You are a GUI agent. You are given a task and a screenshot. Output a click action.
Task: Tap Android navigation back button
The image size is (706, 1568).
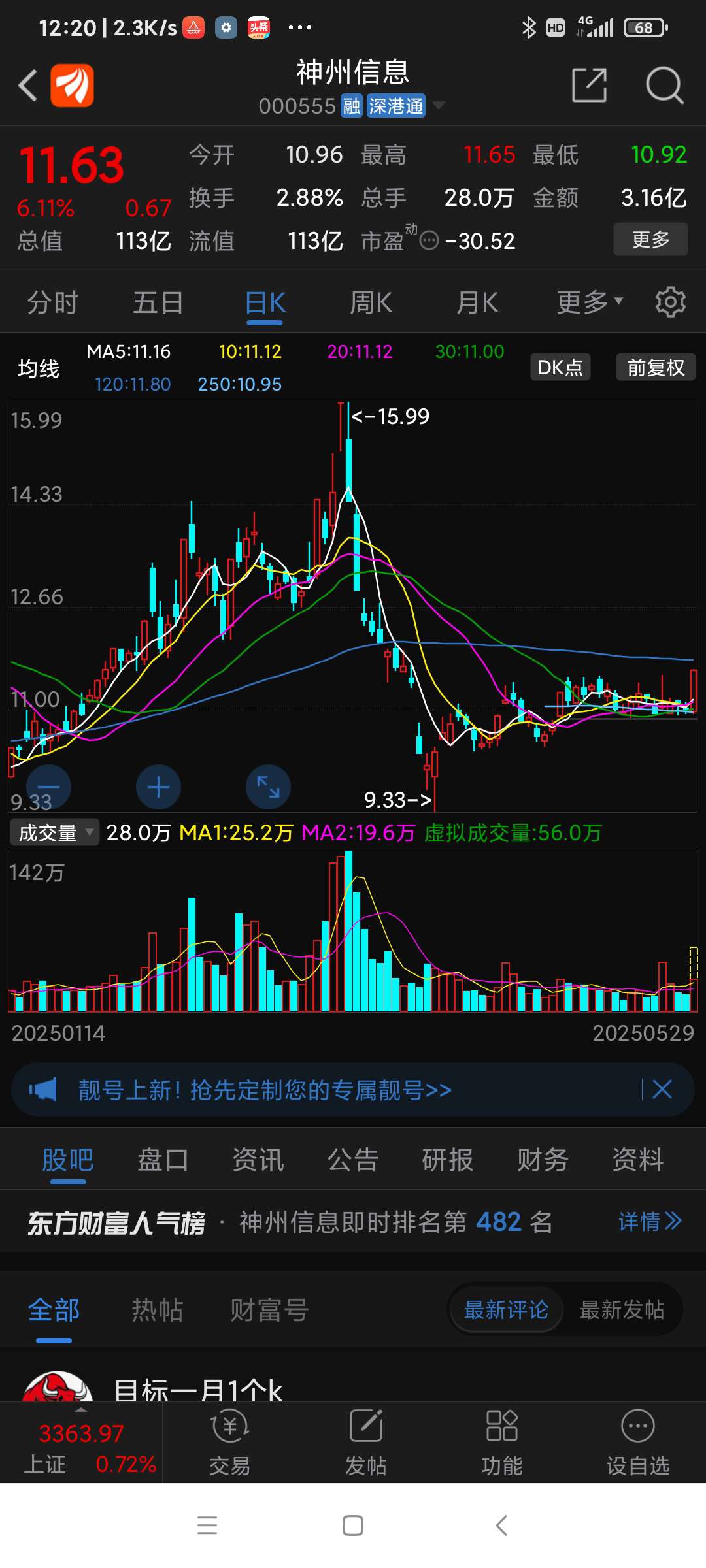(x=501, y=1525)
